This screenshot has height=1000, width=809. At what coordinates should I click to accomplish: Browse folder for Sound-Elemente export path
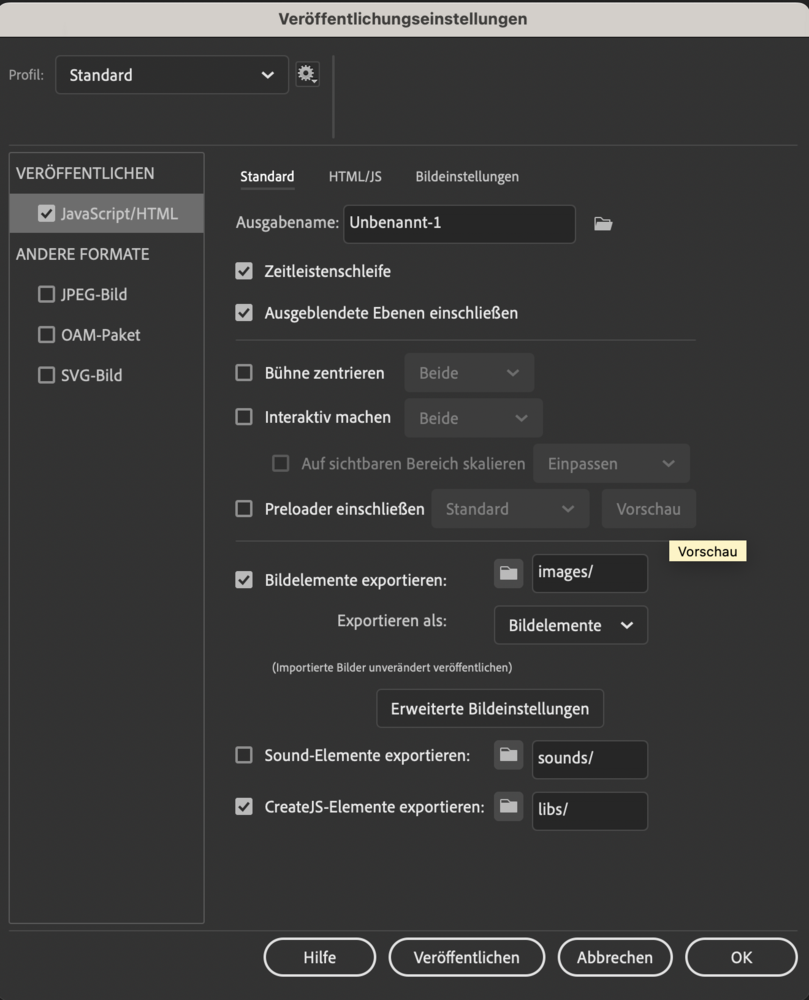point(508,756)
